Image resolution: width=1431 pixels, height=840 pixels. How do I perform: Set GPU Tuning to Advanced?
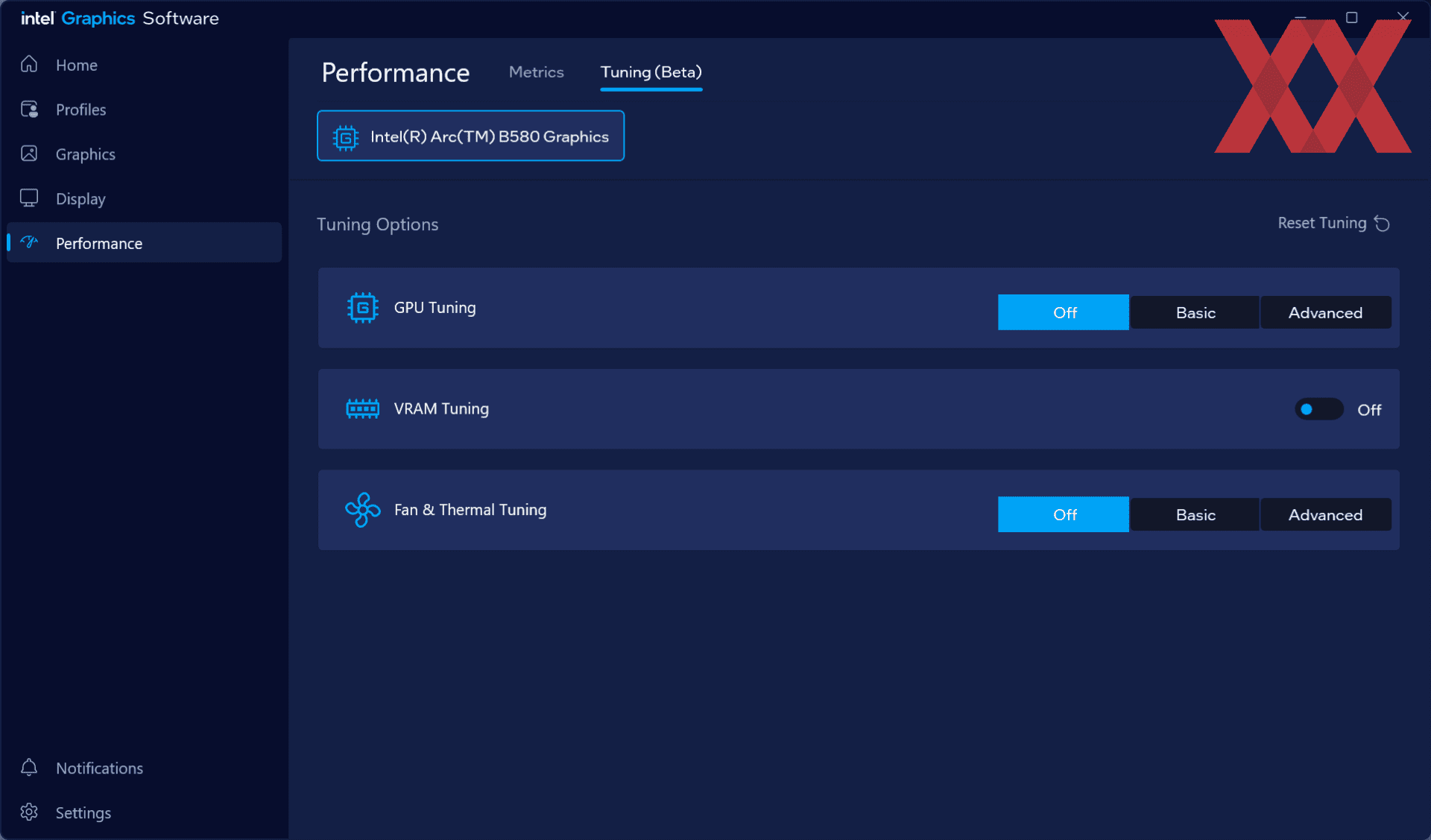(x=1325, y=312)
